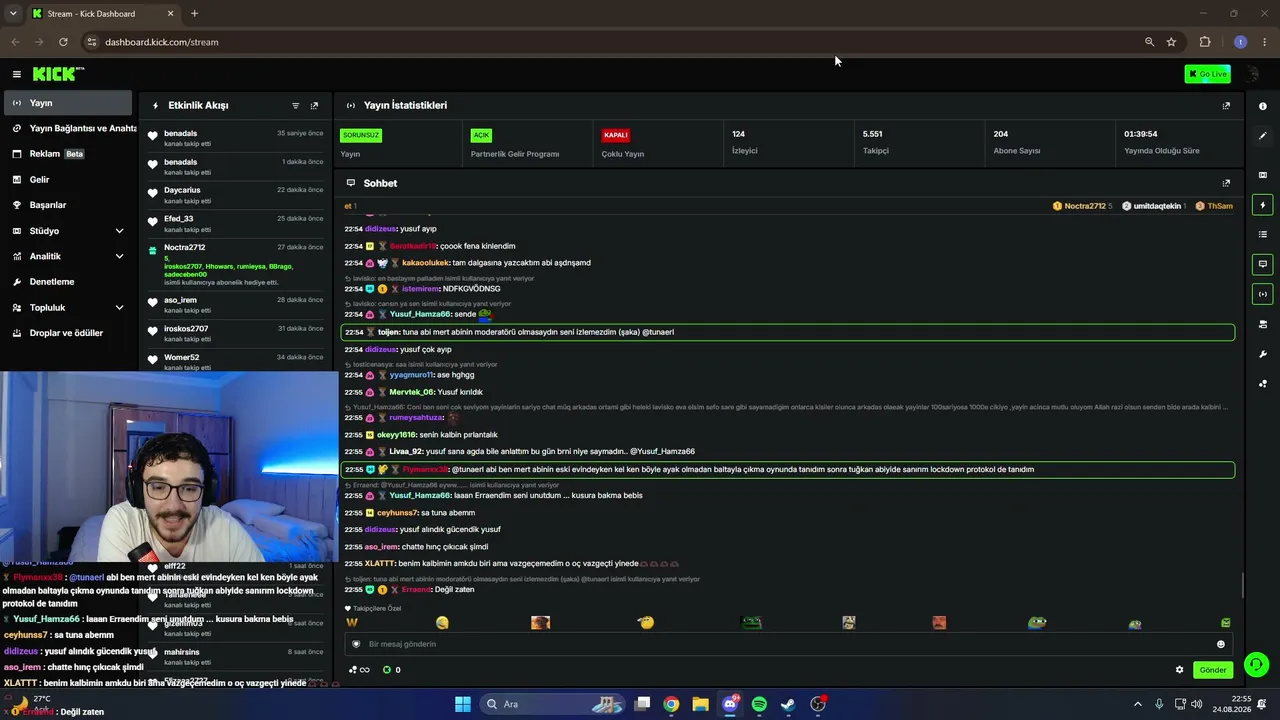1280x720 pixels.
Task: Click username okeyy1616 in chat
Action: point(396,435)
